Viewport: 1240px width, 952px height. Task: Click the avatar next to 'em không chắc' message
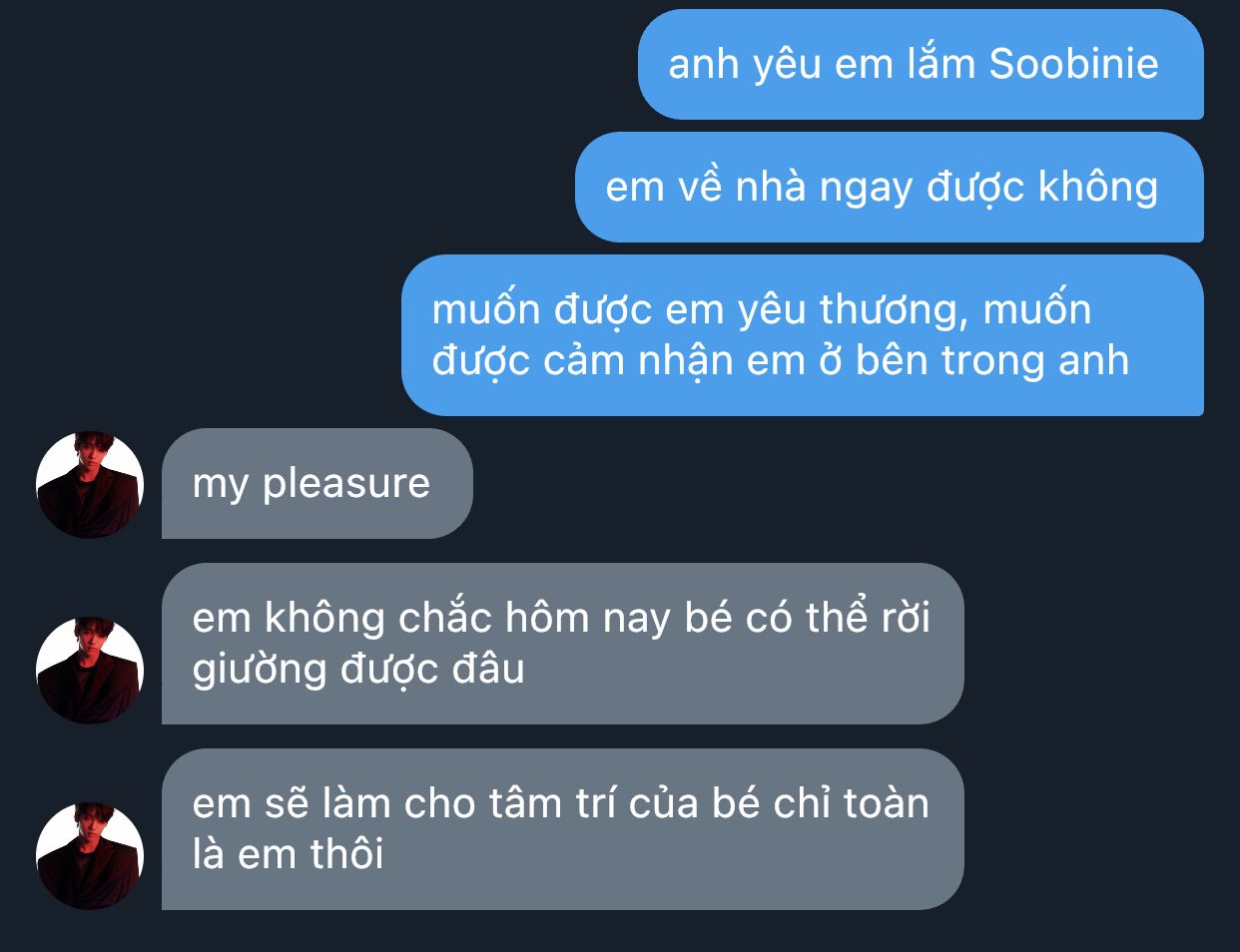click(90, 671)
